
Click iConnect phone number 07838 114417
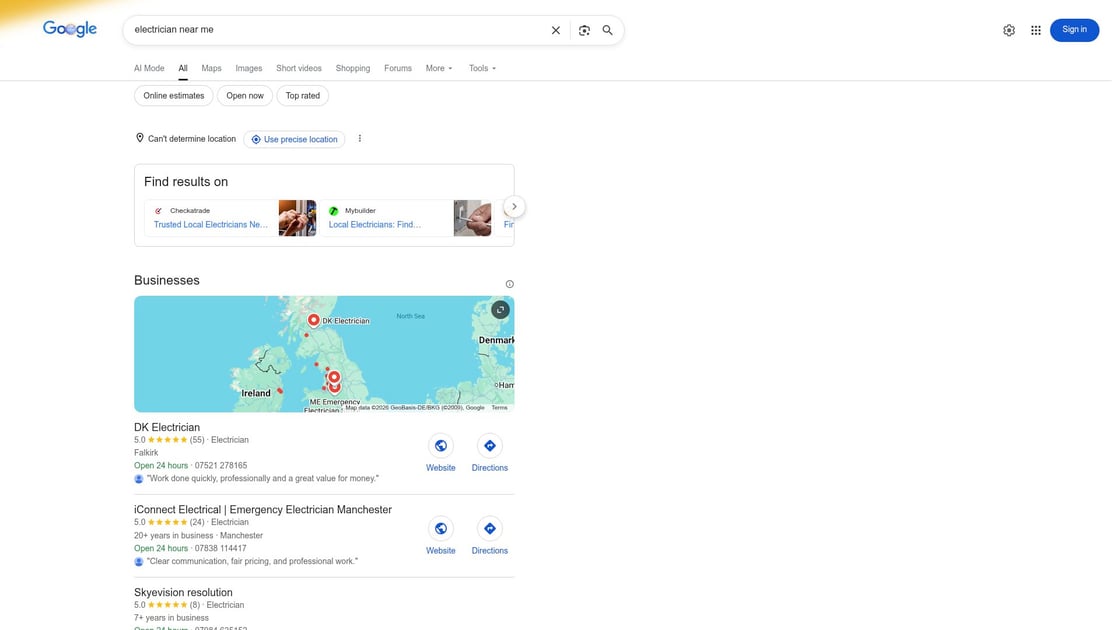tap(221, 549)
